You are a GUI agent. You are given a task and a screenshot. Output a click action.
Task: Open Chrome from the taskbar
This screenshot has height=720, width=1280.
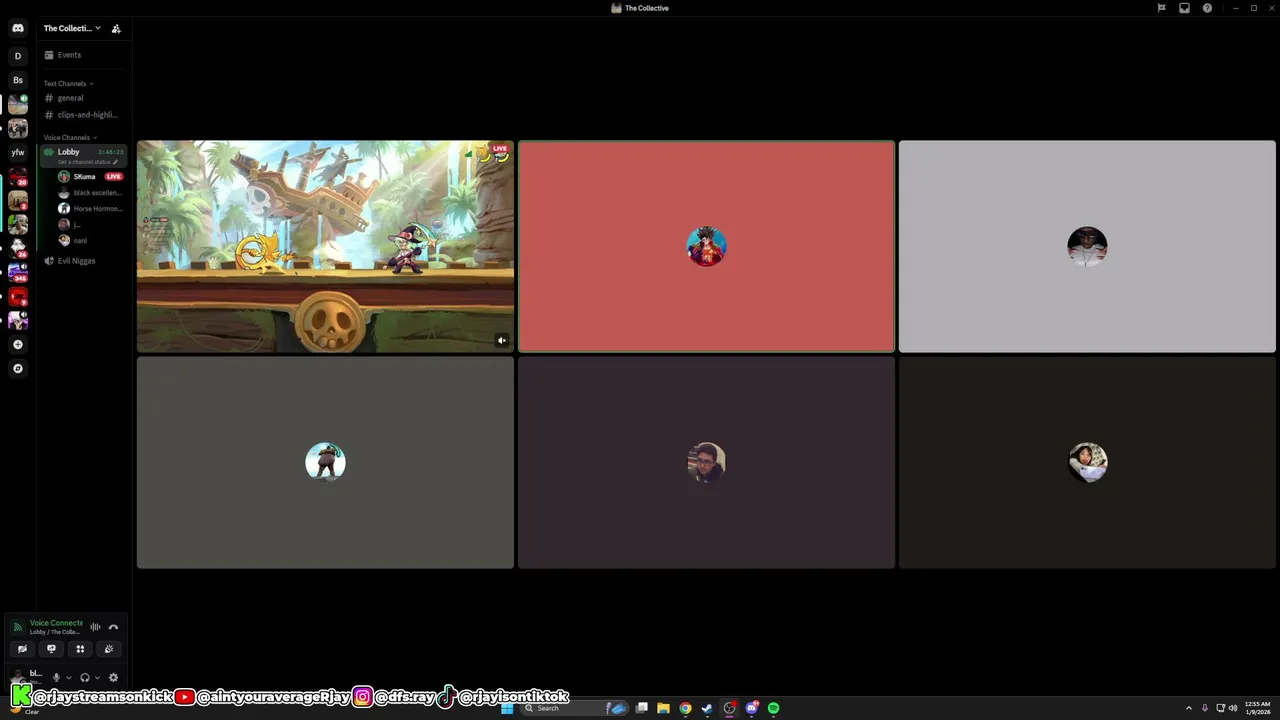click(685, 708)
